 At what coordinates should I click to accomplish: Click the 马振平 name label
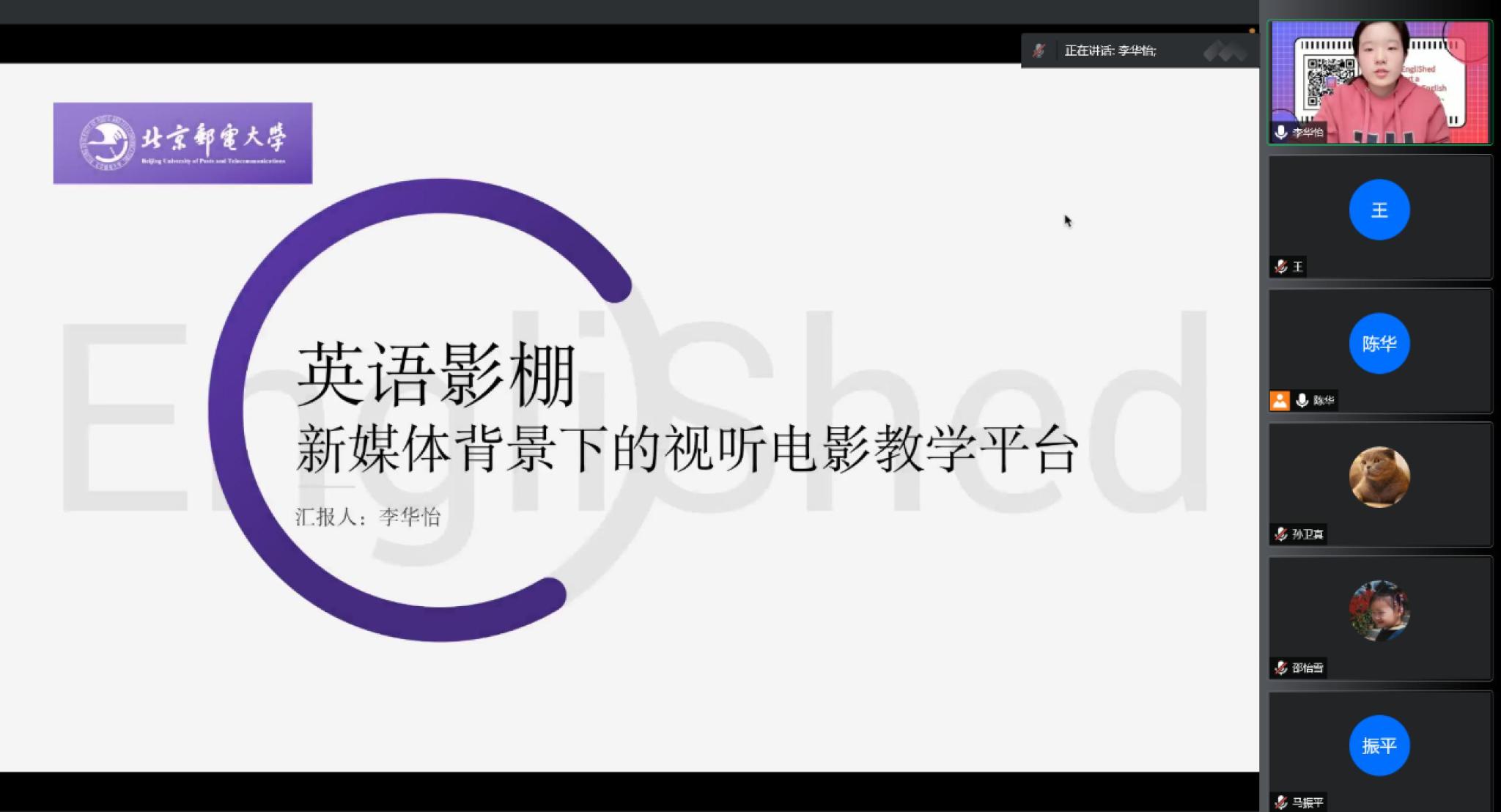point(1308,802)
